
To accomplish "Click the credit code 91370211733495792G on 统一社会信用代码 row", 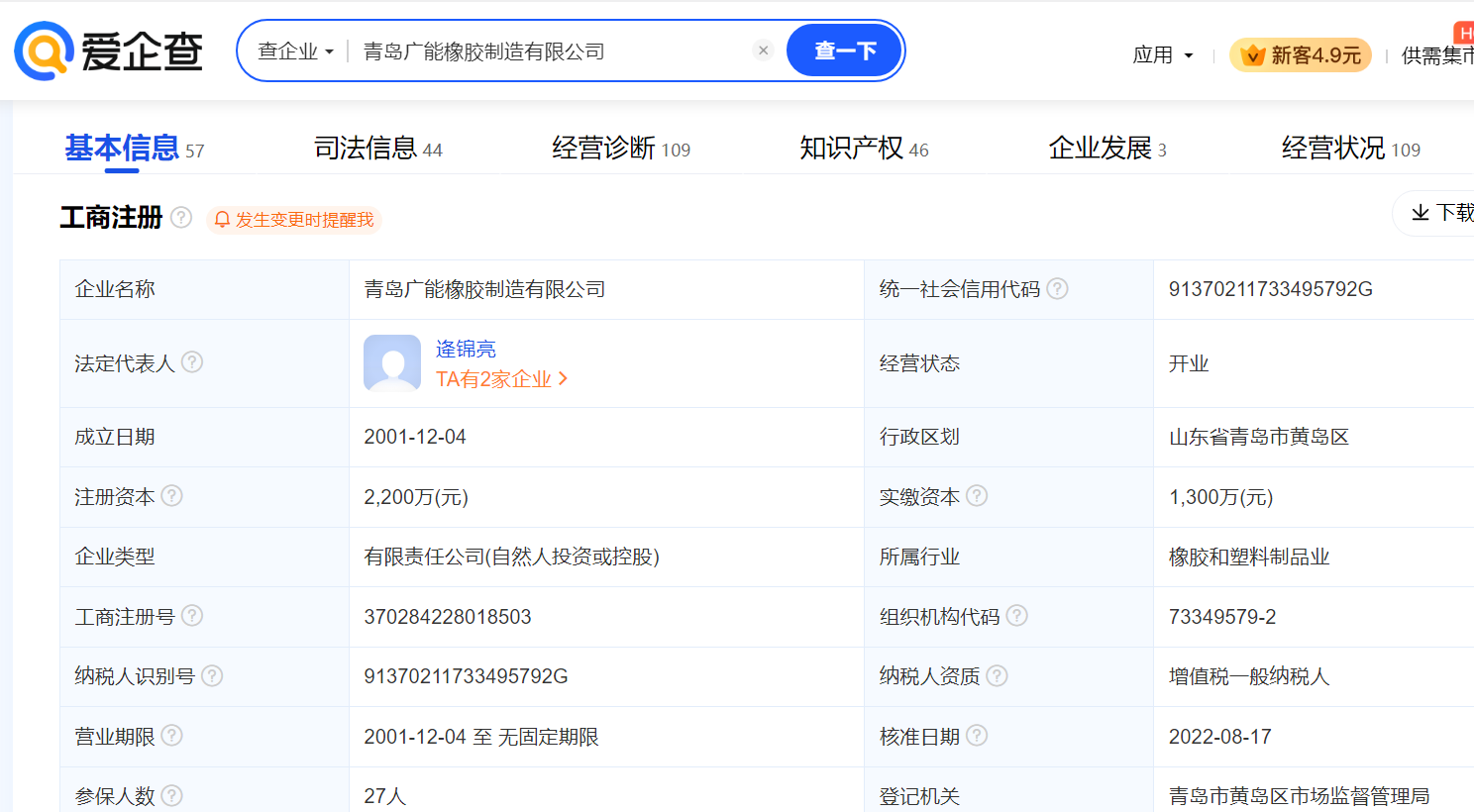I will pos(1271,289).
